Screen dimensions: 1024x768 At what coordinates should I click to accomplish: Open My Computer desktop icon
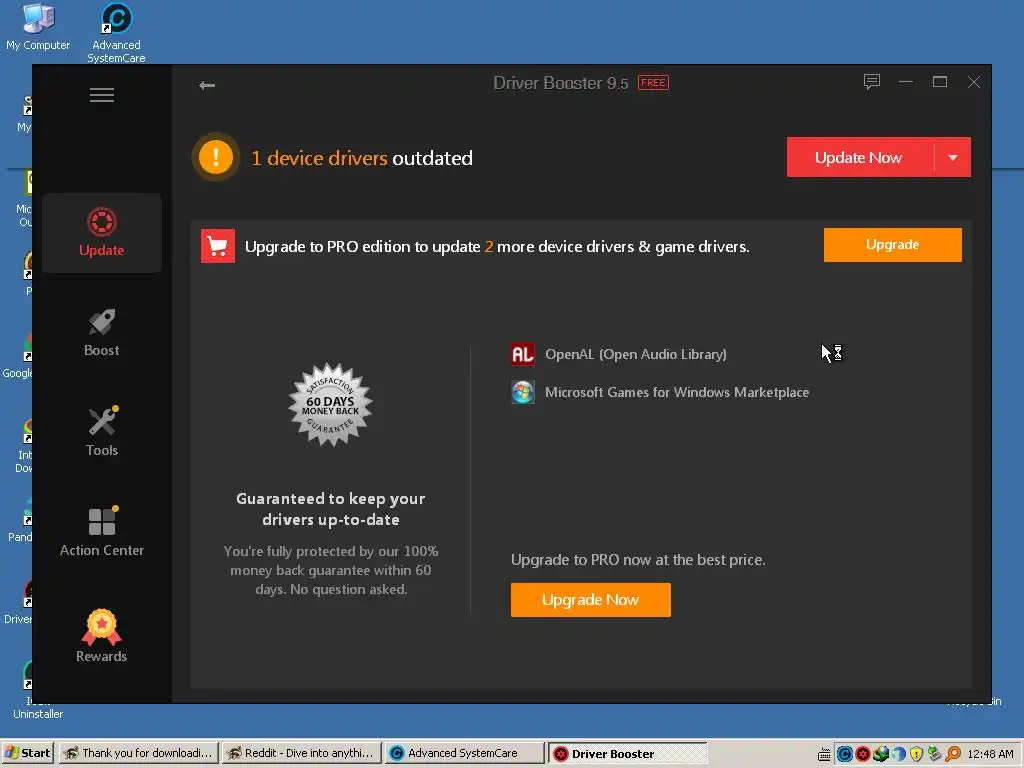click(38, 27)
